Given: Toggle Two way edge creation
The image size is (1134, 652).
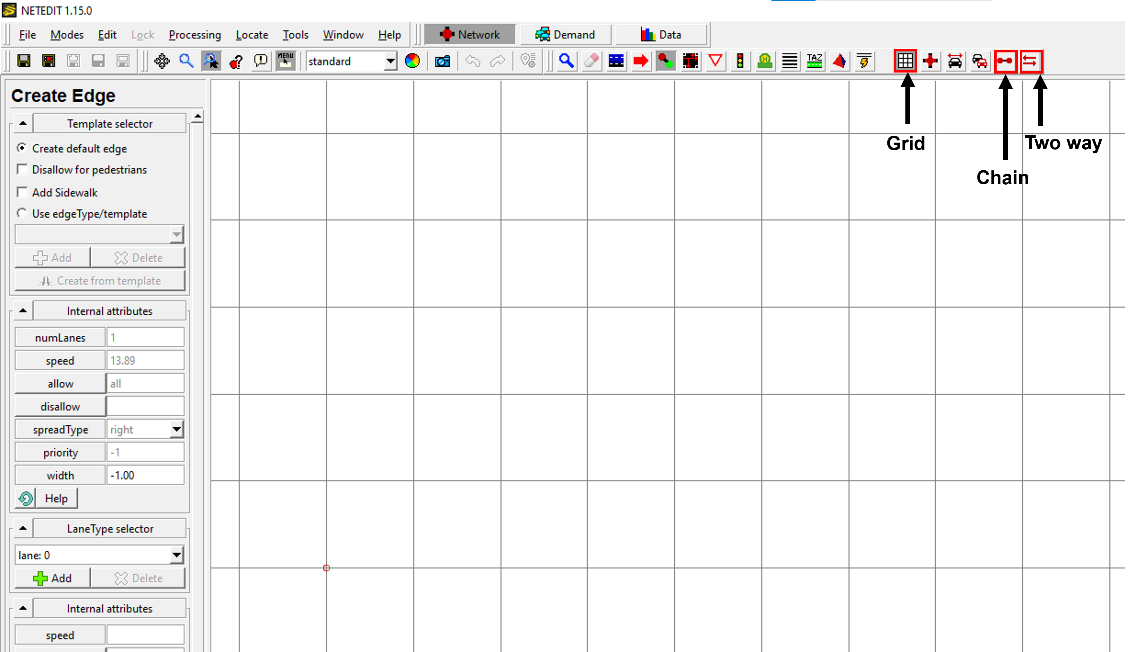Looking at the screenshot, I should click(x=1030, y=61).
